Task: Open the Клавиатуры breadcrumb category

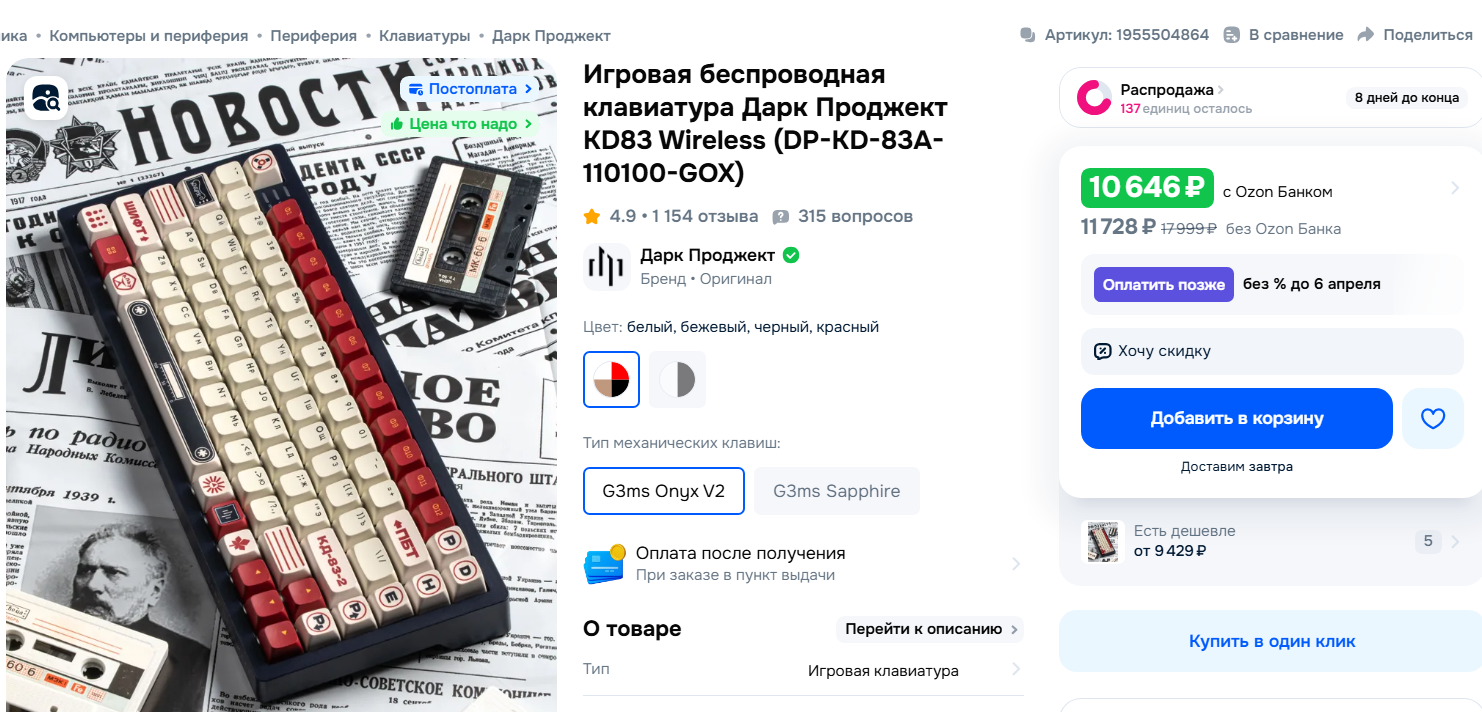Action: [424, 36]
